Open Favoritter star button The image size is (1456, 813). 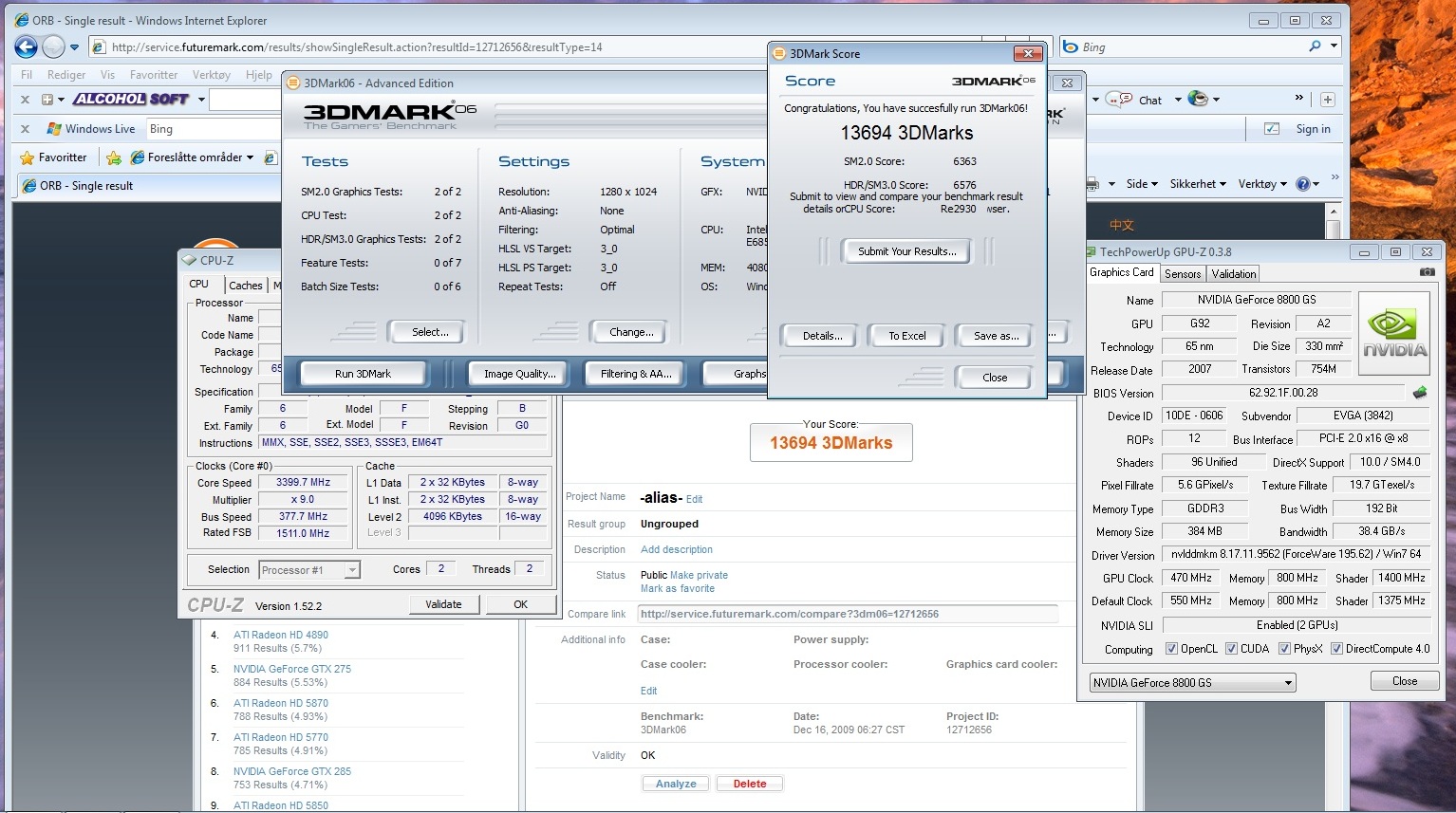pyautogui.click(x=54, y=157)
